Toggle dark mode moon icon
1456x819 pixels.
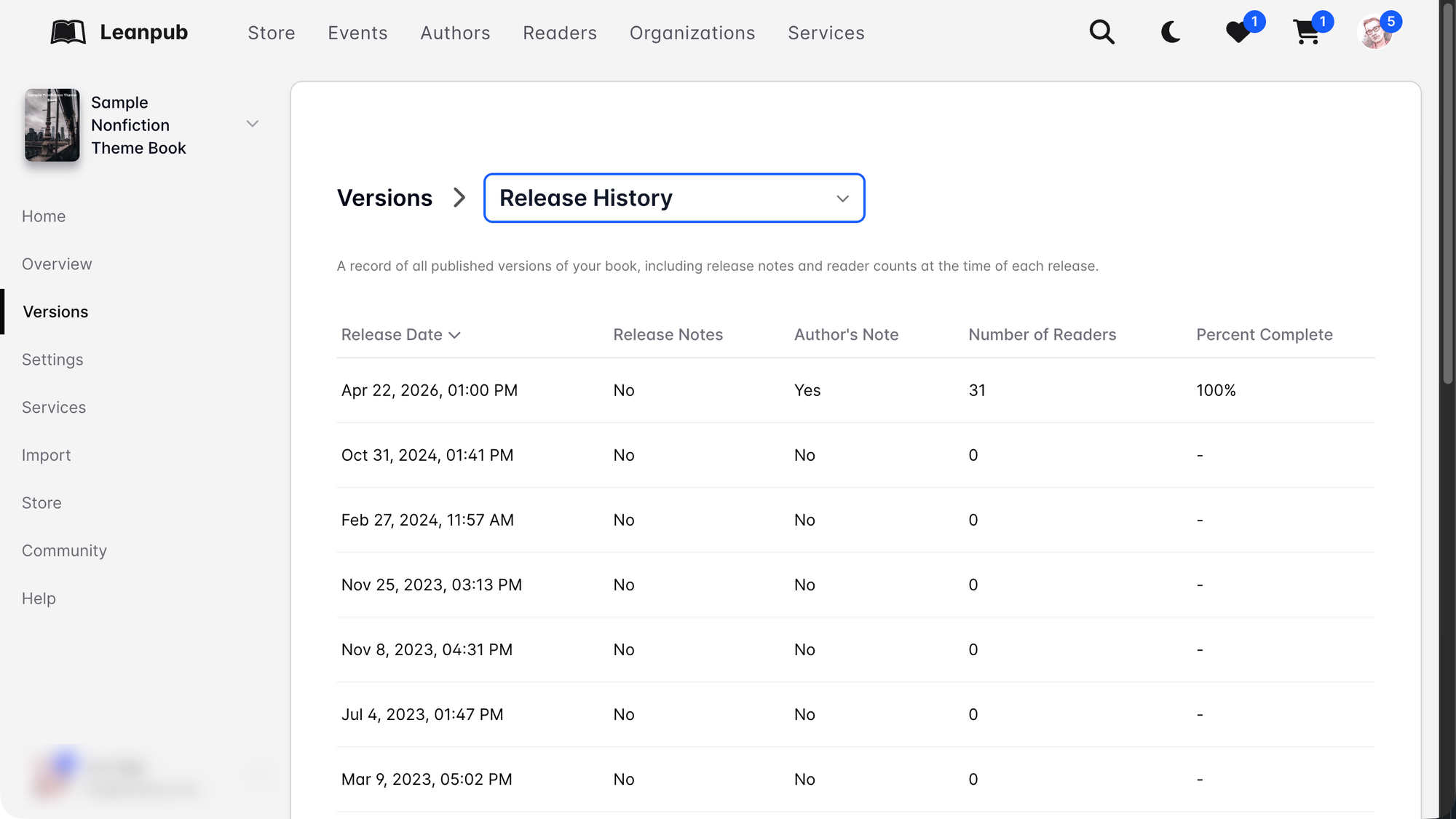pos(1170,32)
